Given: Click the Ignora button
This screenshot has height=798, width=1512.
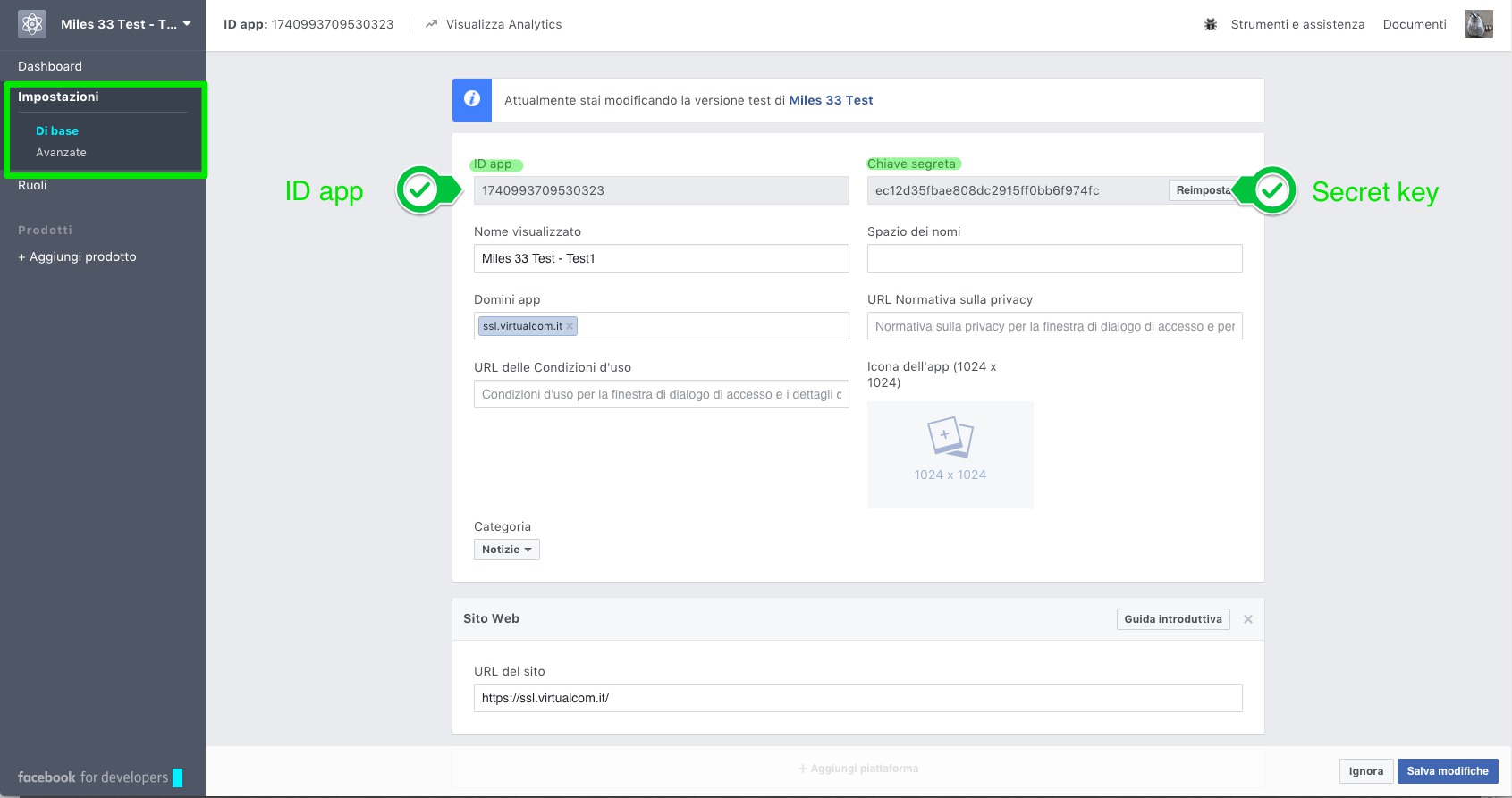Looking at the screenshot, I should [1365, 771].
